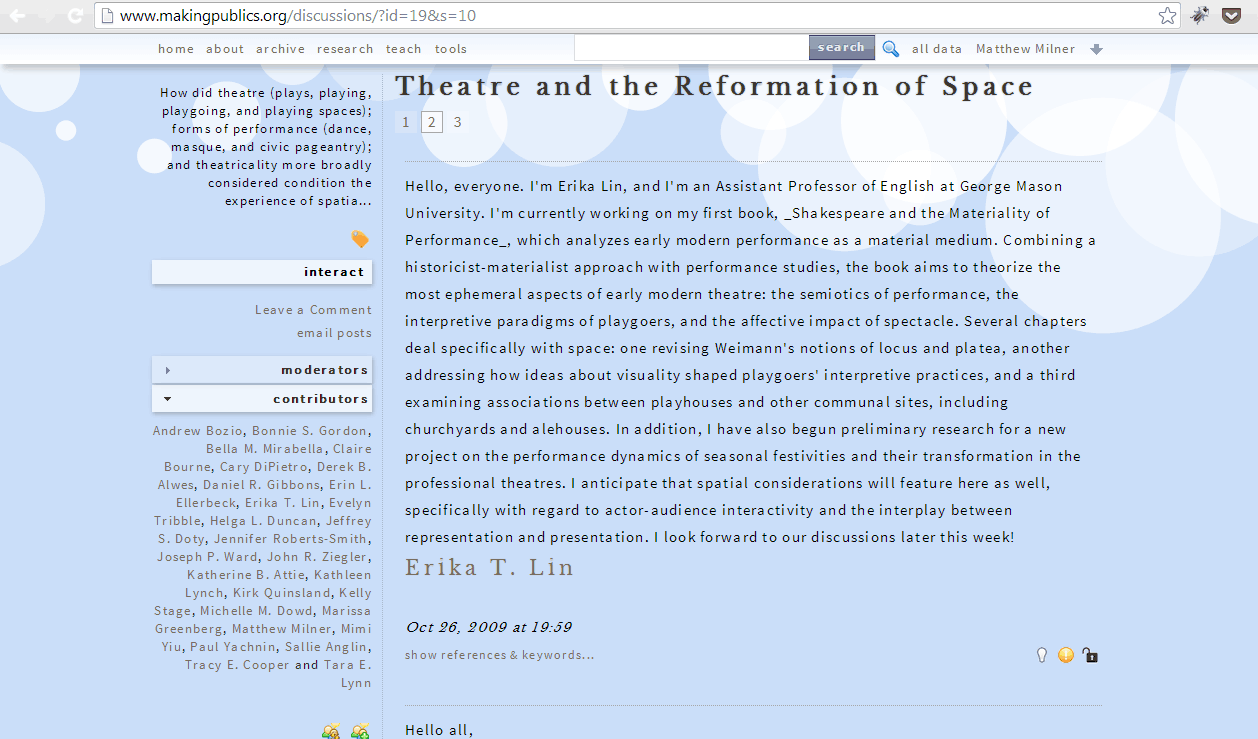Open the archive menu item
1258x739 pixels.
(x=280, y=49)
